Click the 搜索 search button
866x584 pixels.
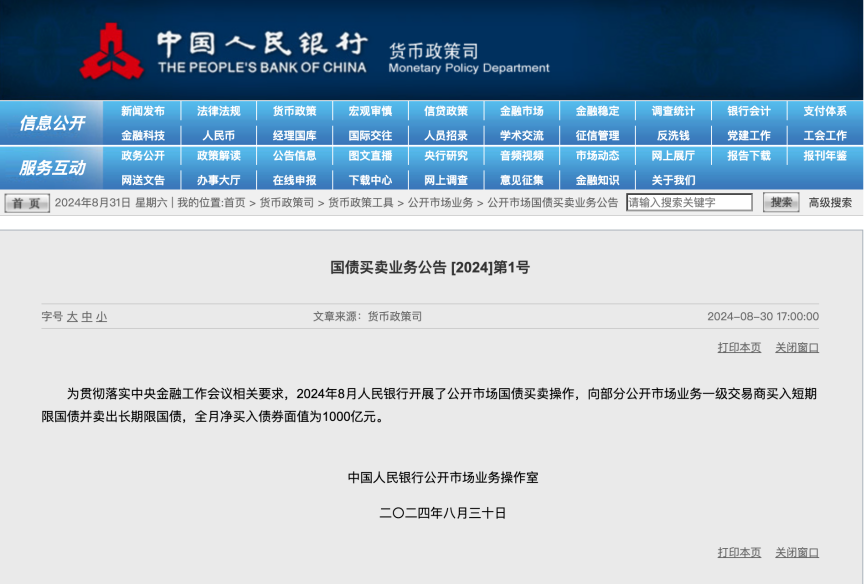[781, 202]
